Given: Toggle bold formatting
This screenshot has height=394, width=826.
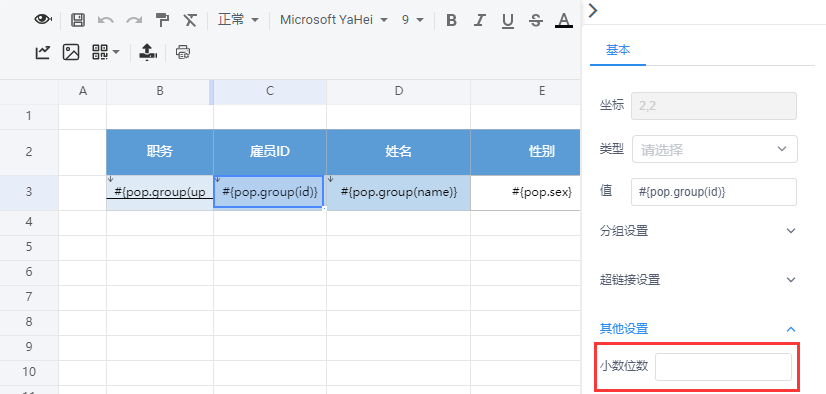Looking at the screenshot, I should pos(451,20).
